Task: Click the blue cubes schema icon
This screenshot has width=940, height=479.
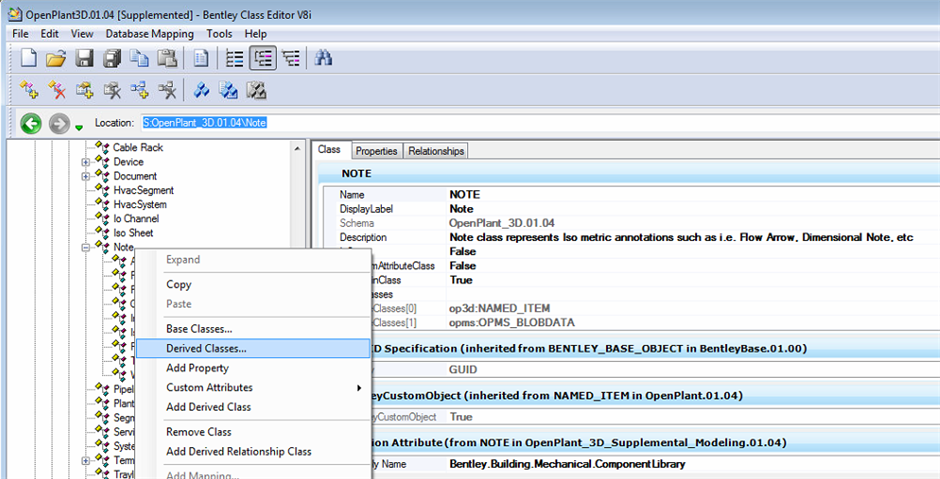Action: coord(201,90)
